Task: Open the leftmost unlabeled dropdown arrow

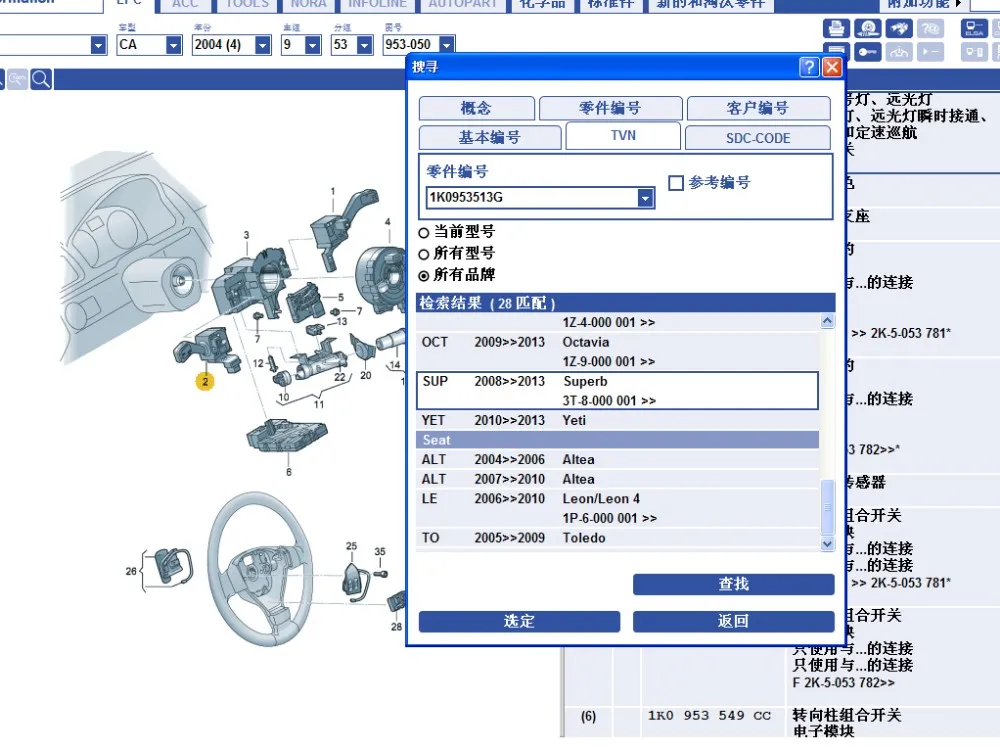Action: coord(98,45)
